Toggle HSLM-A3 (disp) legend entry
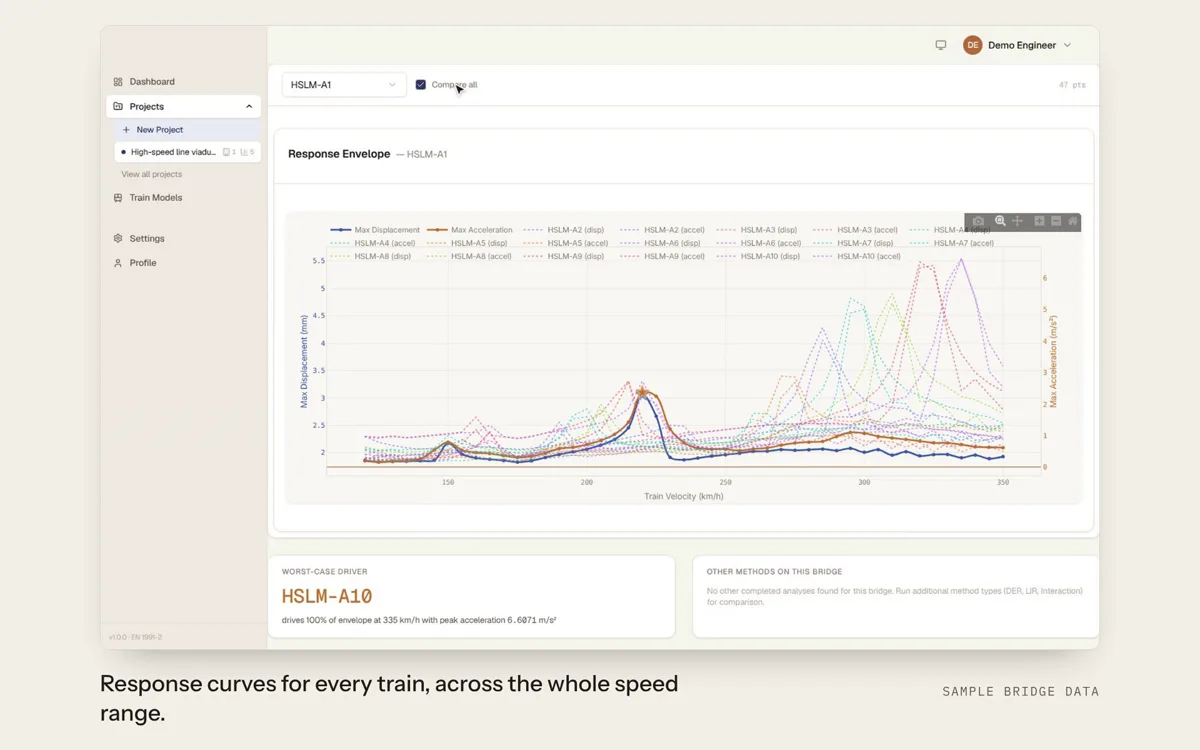The height and width of the screenshot is (750, 1200). [757, 230]
